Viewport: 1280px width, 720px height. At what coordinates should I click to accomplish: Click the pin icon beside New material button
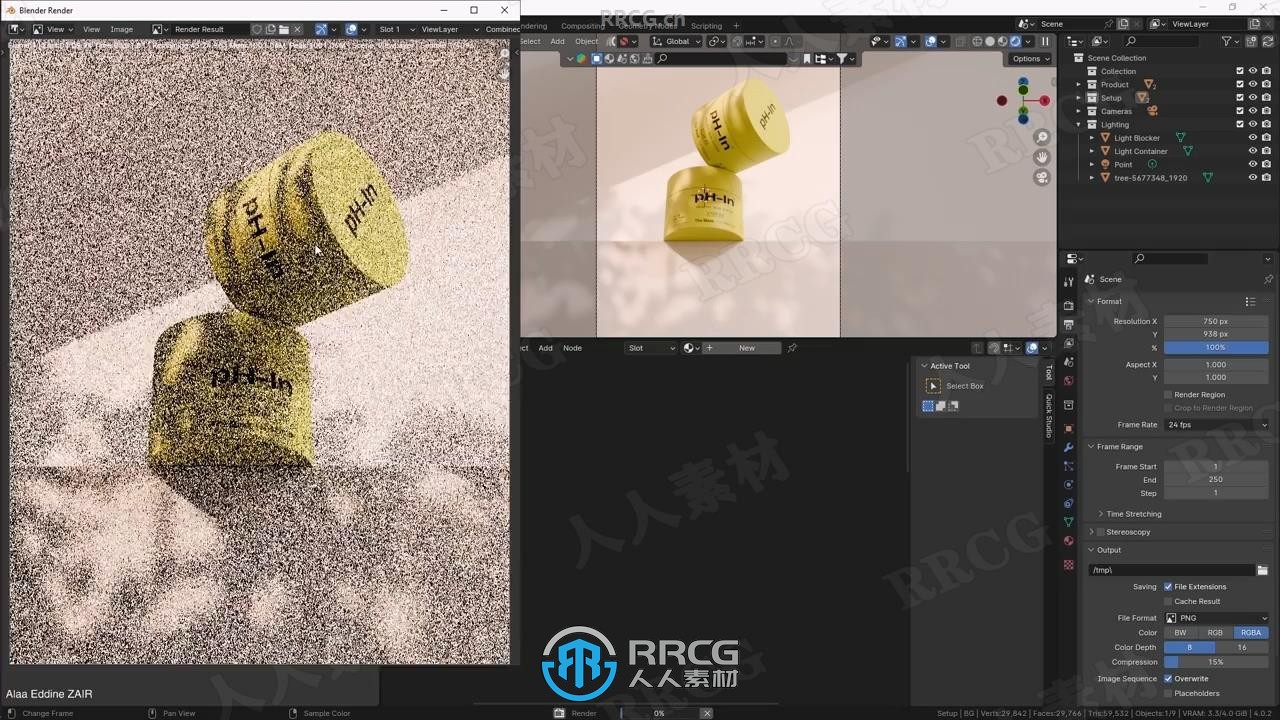click(x=792, y=348)
